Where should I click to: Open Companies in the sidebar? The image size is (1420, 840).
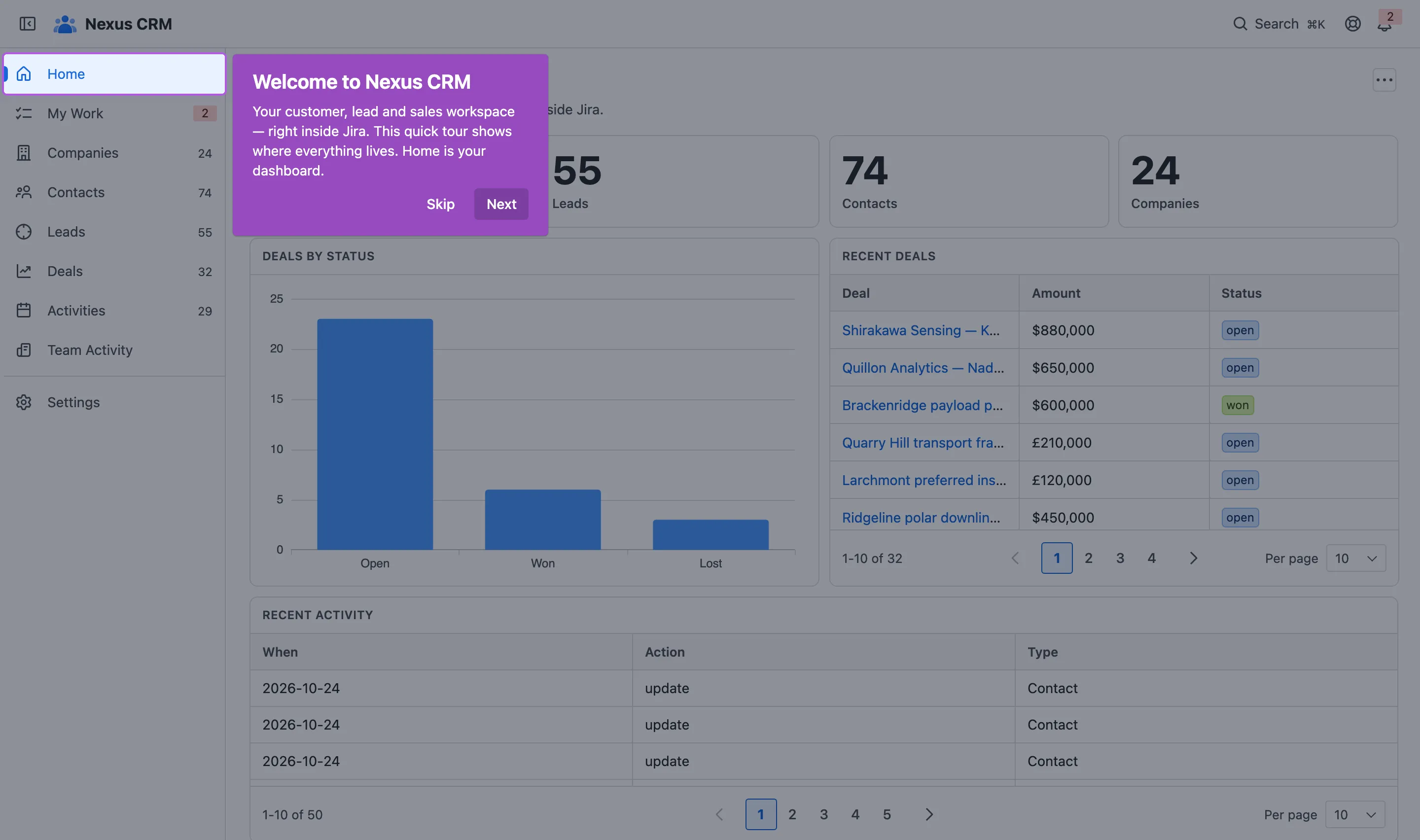coord(114,153)
